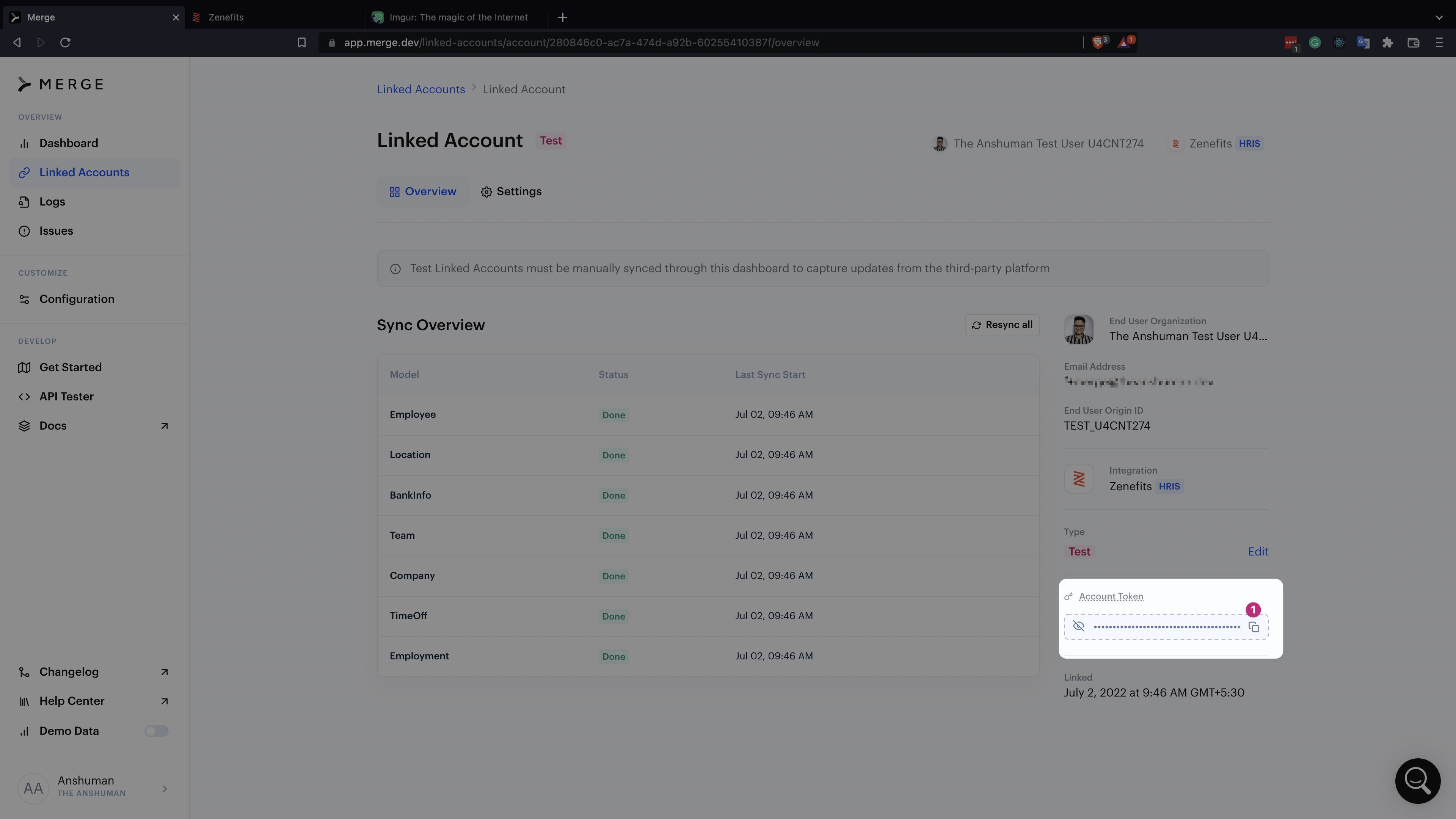Open the Google Translate extension icon
This screenshot has height=819, width=1456.
click(1363, 42)
